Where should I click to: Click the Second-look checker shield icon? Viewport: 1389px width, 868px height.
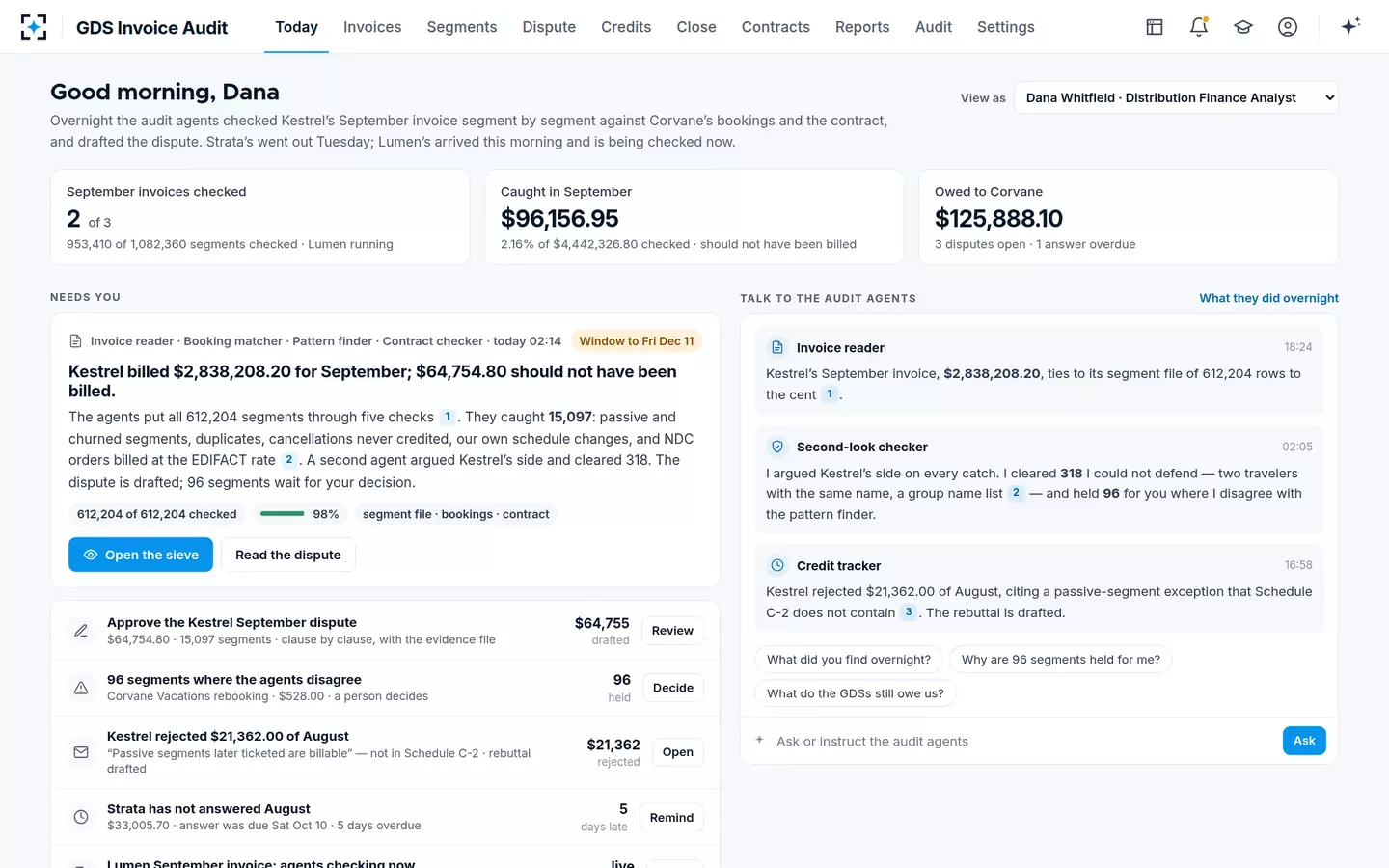pos(776,447)
